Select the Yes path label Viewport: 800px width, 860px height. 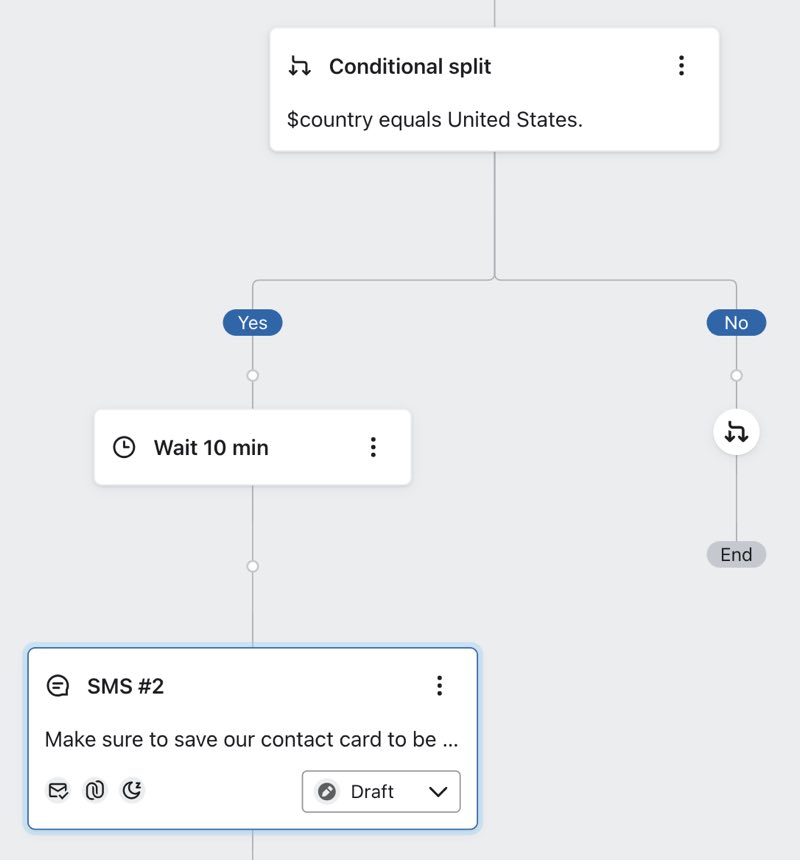pos(252,322)
